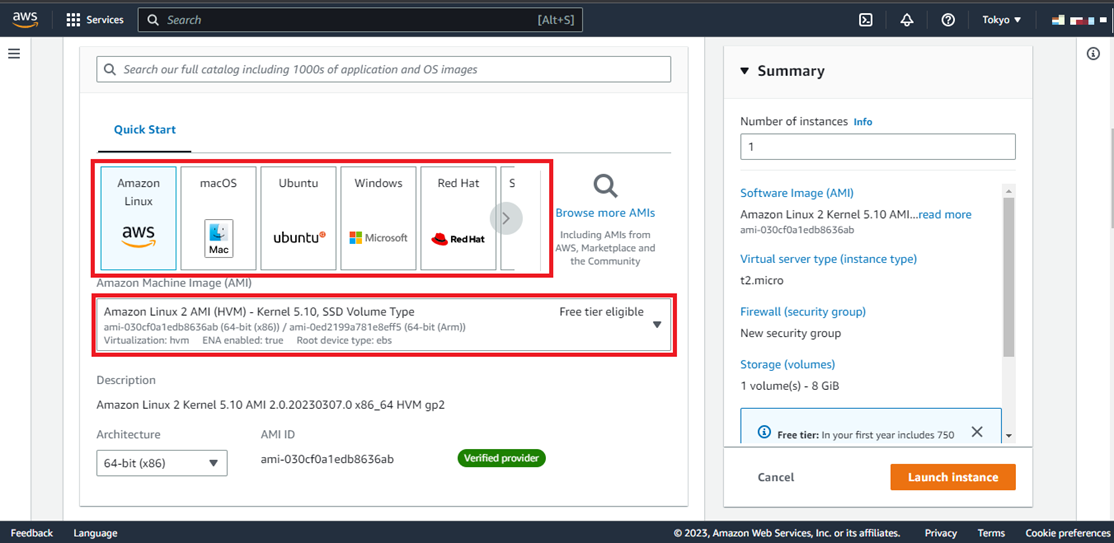Click the read more link in Summary
The height and width of the screenshot is (543, 1114).
[x=945, y=214]
